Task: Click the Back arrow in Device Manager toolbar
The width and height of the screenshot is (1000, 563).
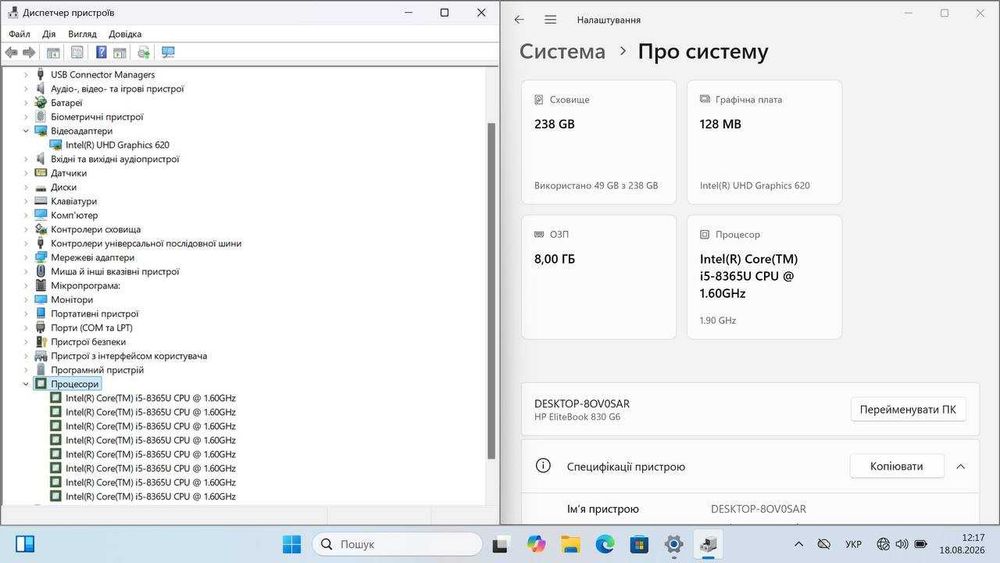Action: click(x=11, y=52)
